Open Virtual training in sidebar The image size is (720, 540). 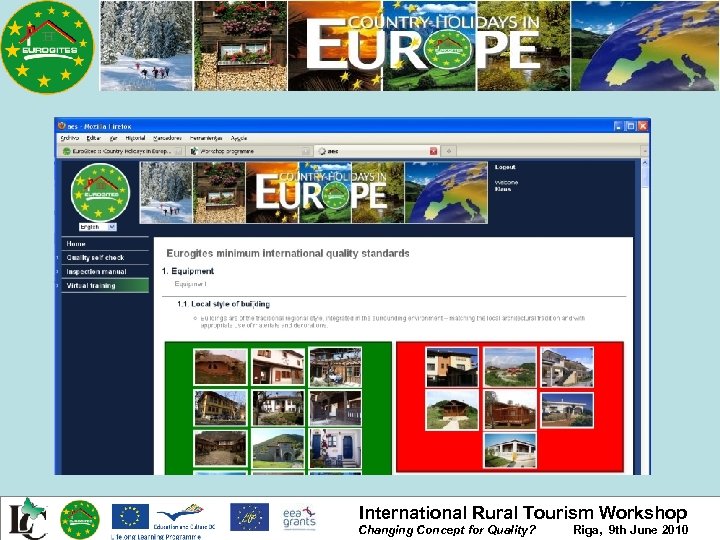(x=105, y=286)
